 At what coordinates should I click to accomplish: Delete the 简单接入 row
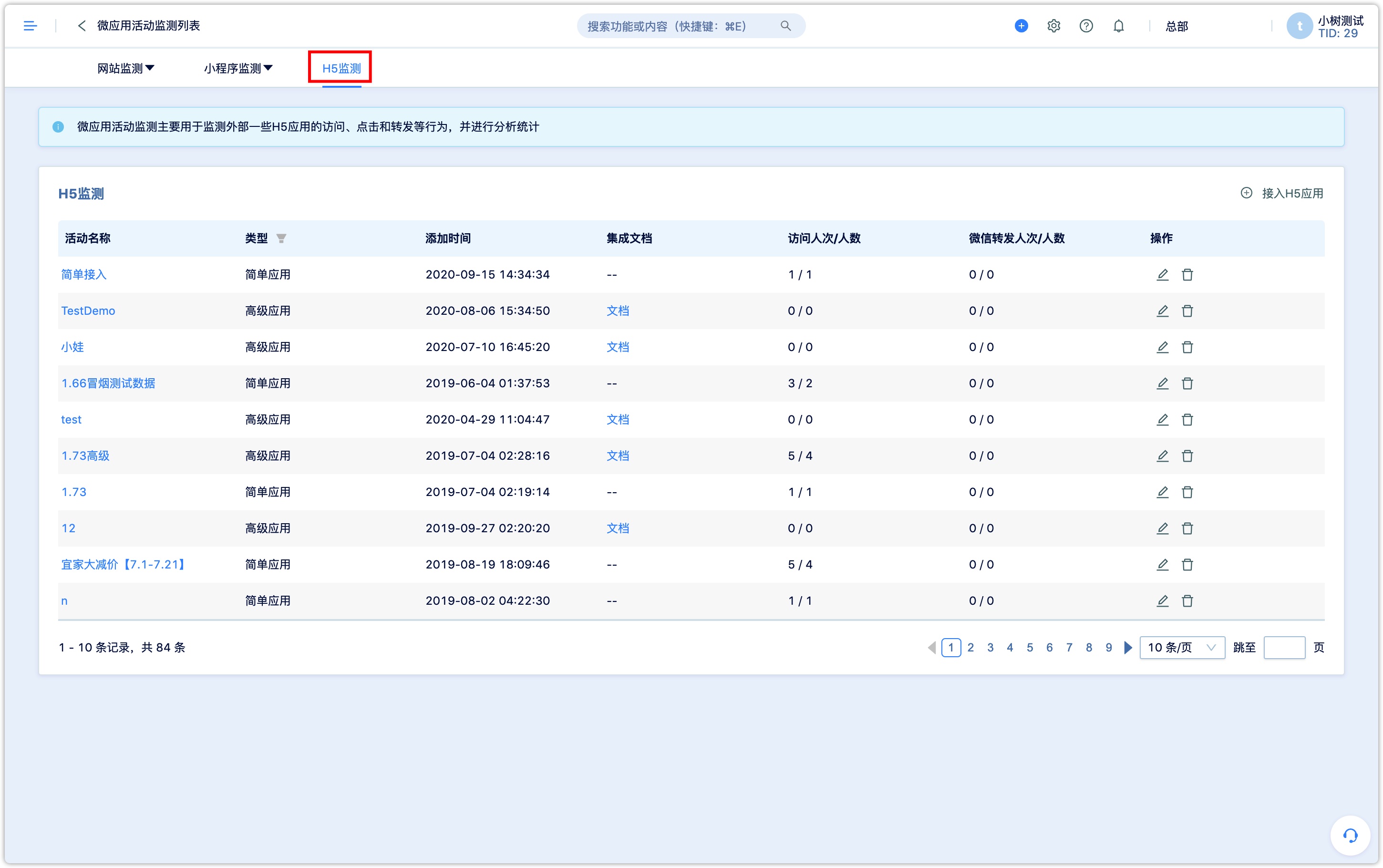coord(1187,274)
